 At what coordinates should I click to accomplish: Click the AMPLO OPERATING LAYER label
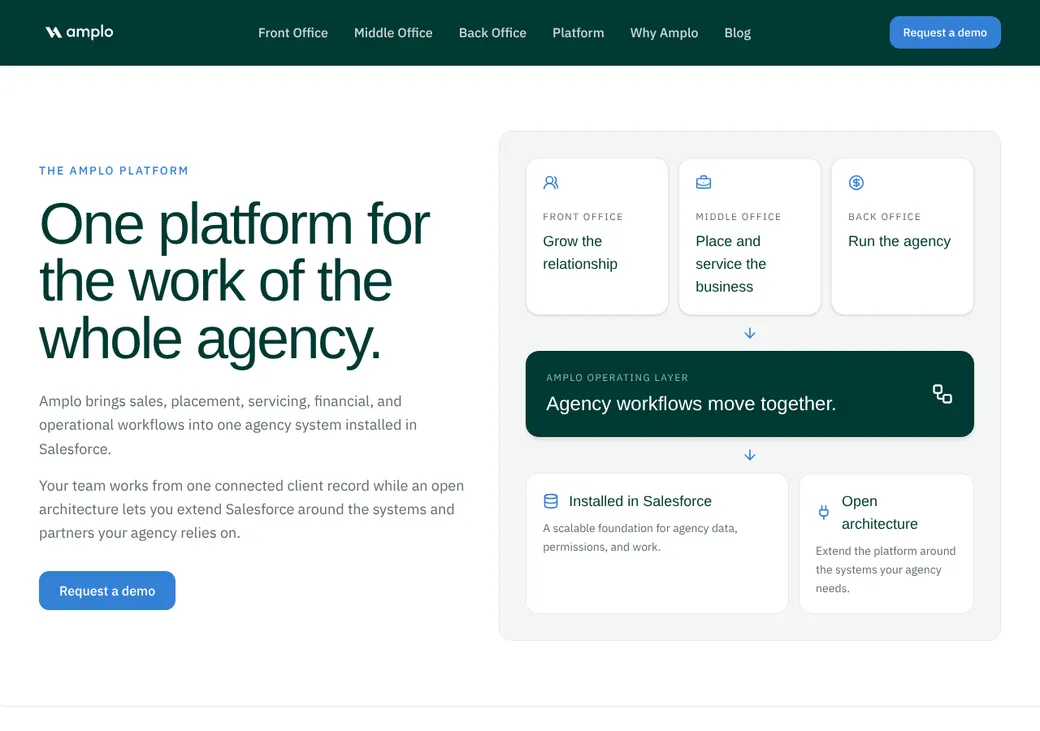[617, 377]
